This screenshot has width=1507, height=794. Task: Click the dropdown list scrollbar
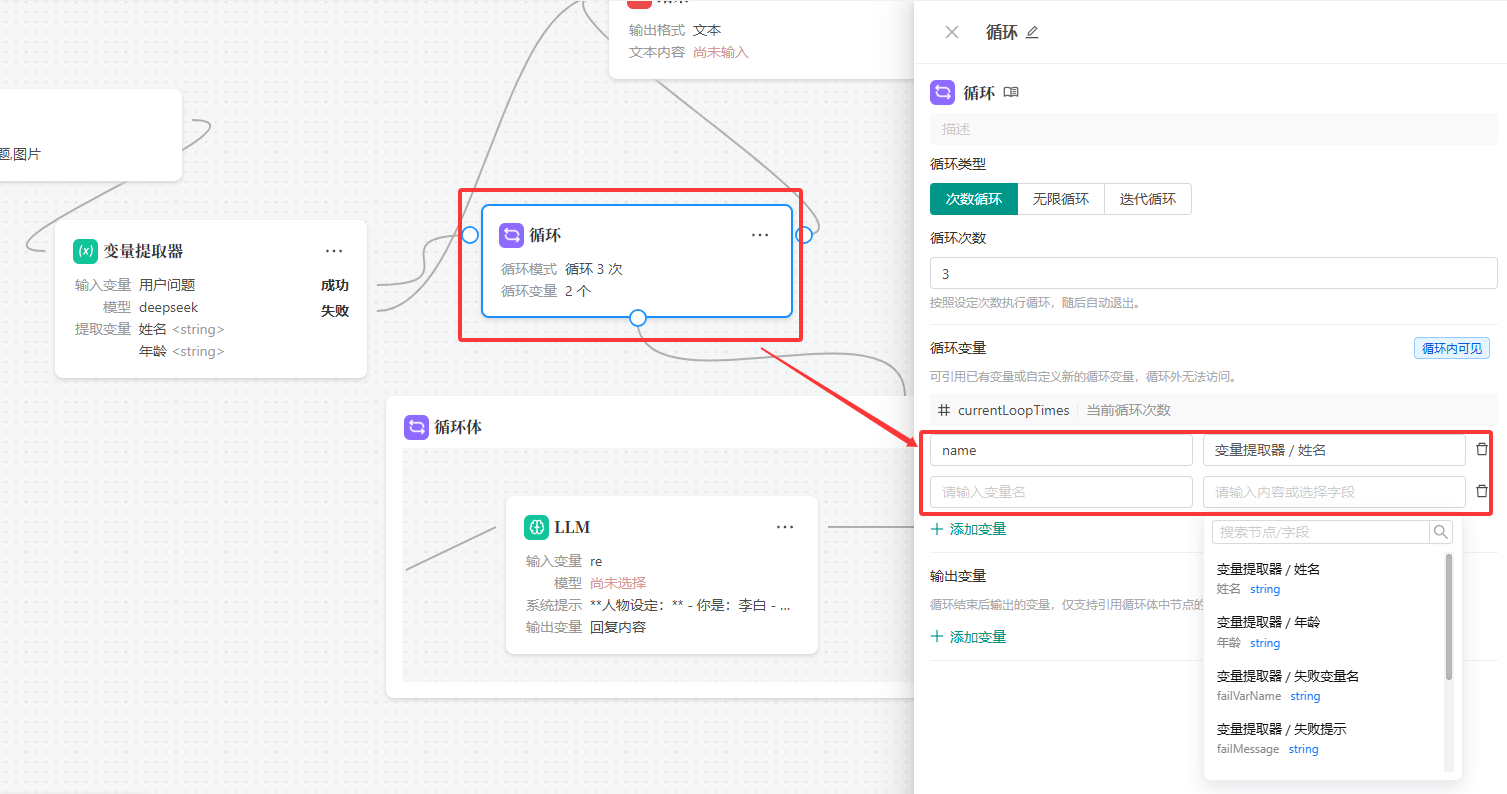click(1449, 617)
